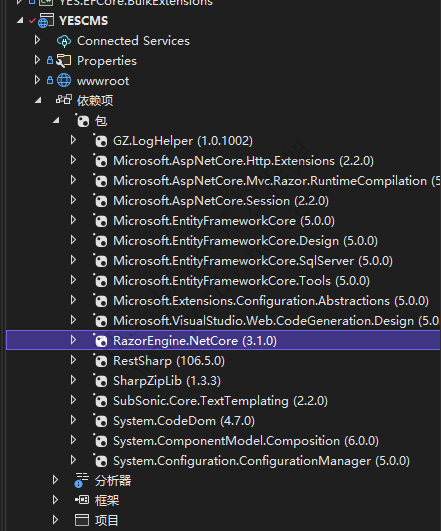This screenshot has width=441, height=531.
Task: Collapse the YESCMS project node
Action: pos(20,21)
